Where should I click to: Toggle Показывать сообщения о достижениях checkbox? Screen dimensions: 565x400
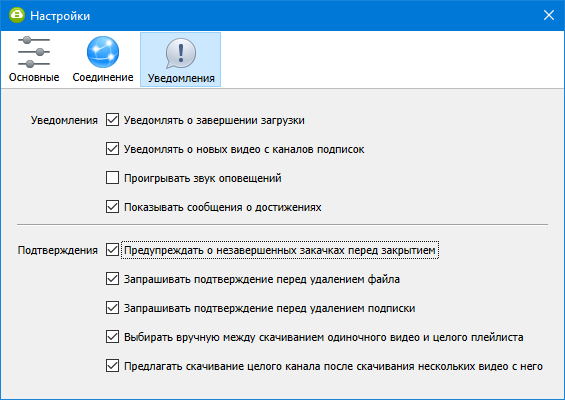click(112, 207)
